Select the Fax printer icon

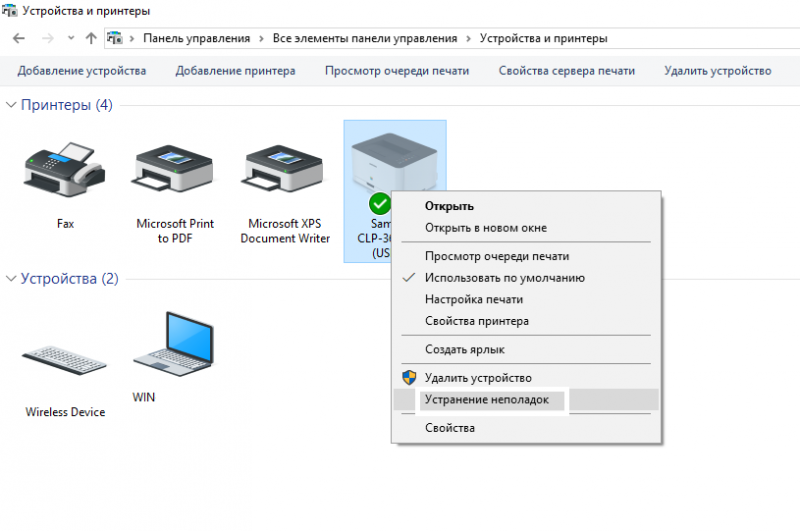pyautogui.click(x=65, y=172)
